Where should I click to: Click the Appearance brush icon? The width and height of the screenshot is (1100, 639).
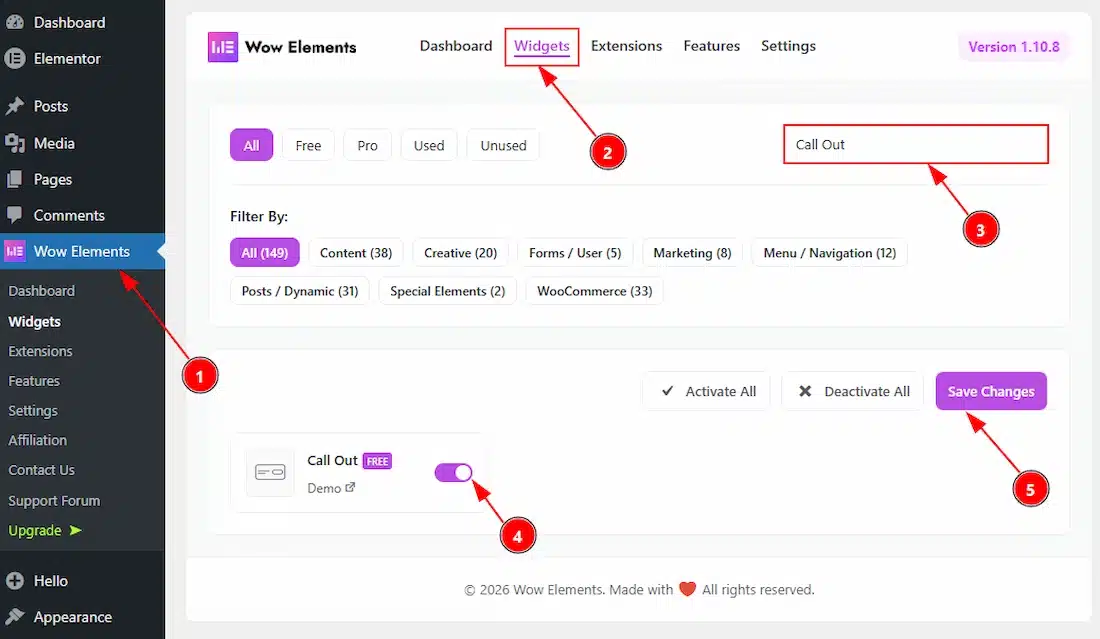(15, 617)
